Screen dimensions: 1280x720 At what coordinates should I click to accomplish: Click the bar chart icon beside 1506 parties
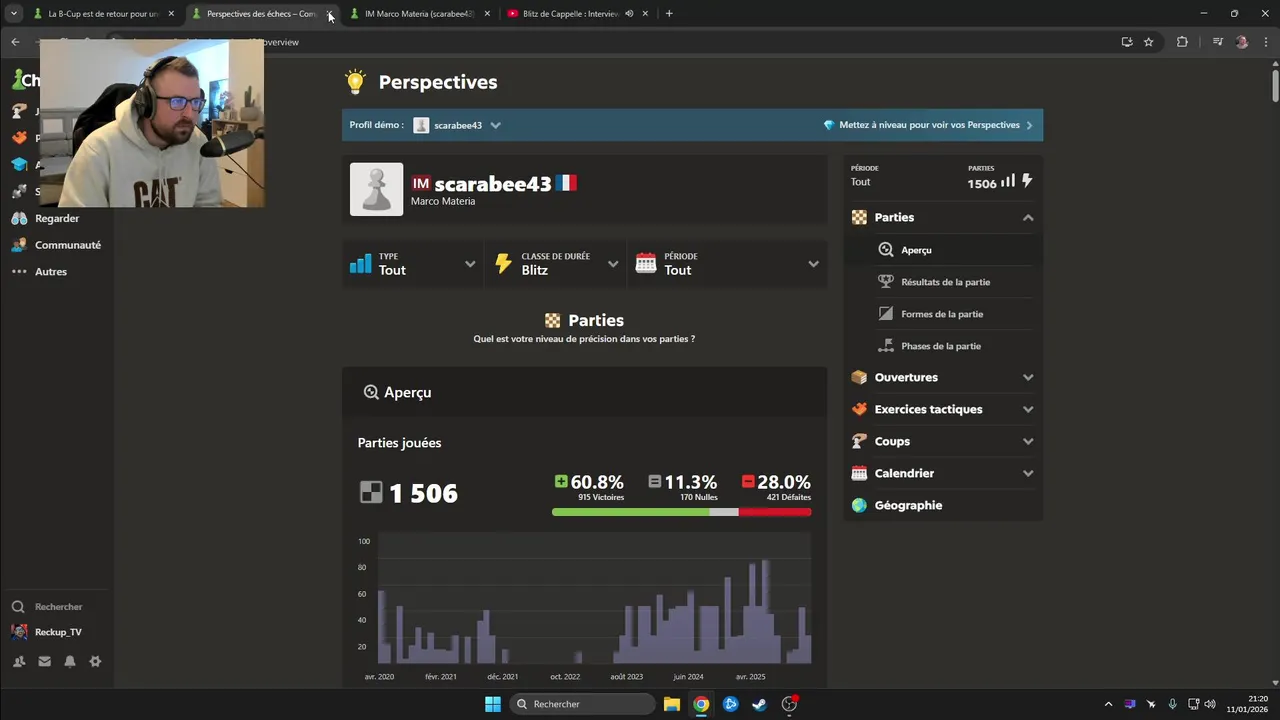tap(1008, 181)
